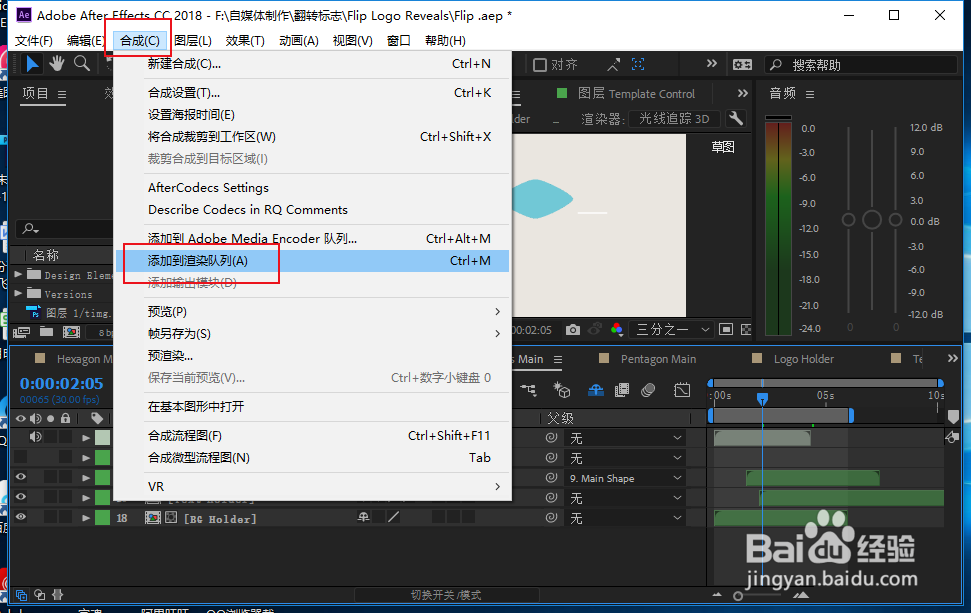Expand transfer controls pane icon at bottom
This screenshot has width=971, height=613.
coord(40,595)
